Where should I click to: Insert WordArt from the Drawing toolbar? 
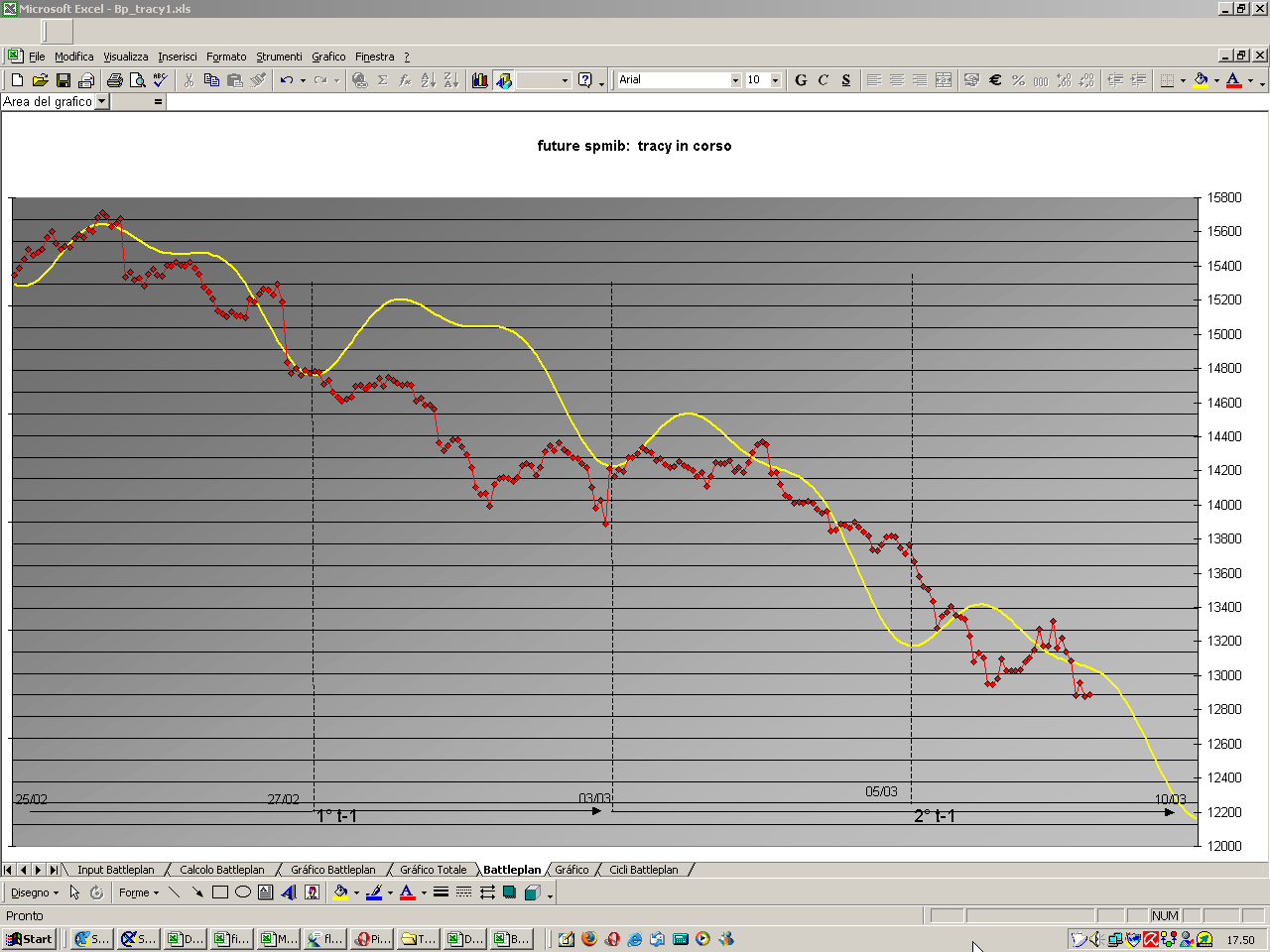pyautogui.click(x=289, y=892)
